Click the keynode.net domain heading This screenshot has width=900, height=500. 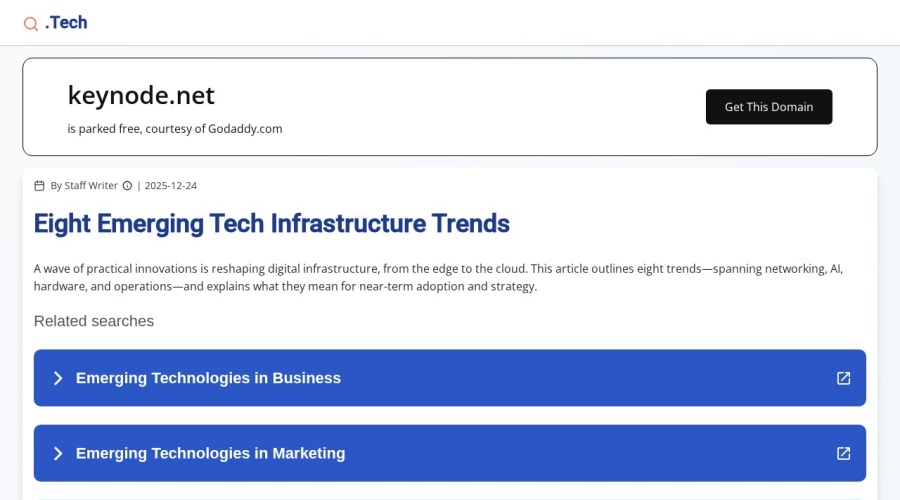141,95
